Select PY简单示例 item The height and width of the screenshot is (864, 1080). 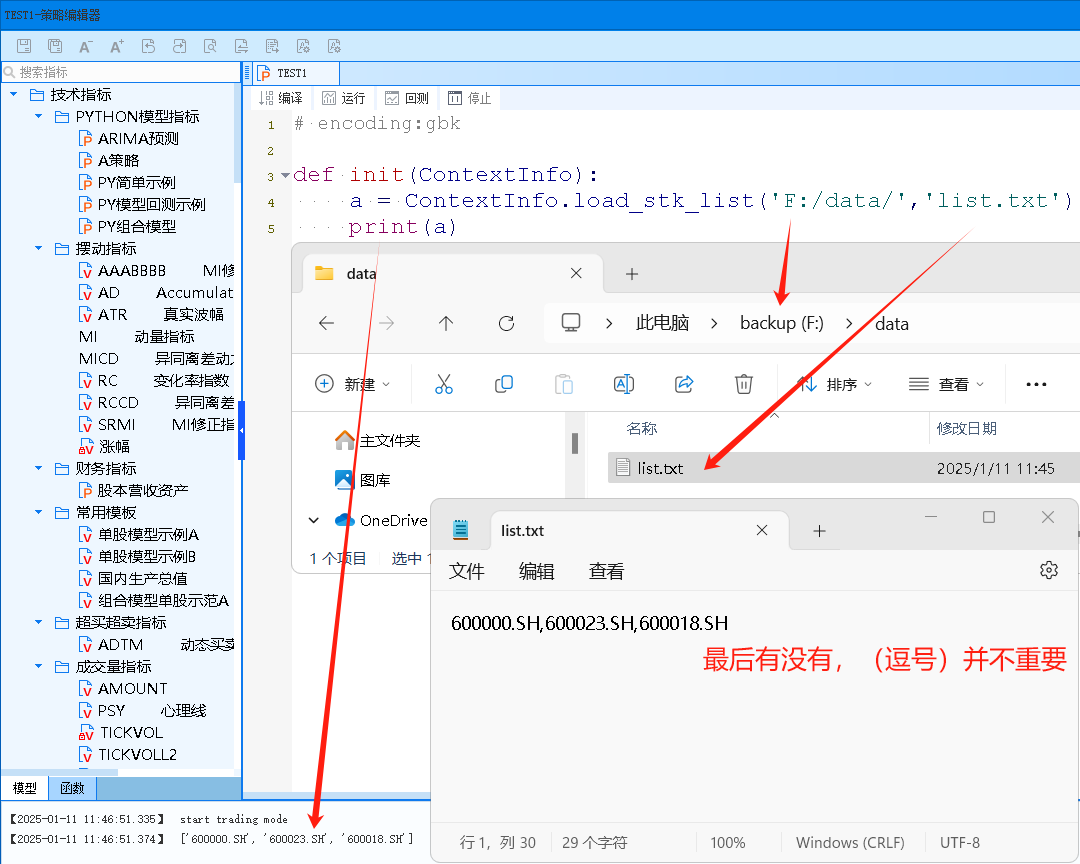tap(127, 183)
